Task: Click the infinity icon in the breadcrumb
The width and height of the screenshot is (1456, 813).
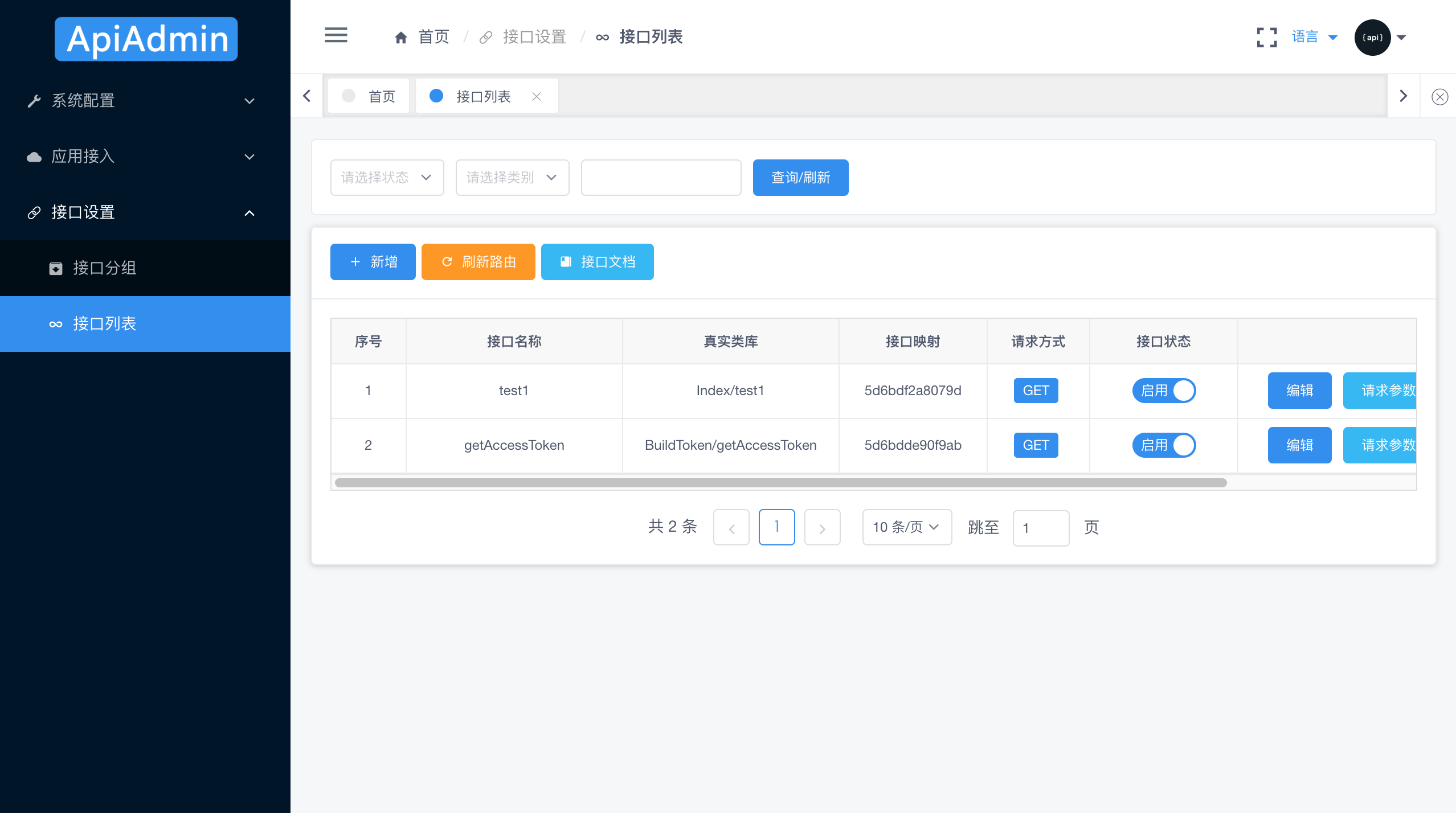Action: point(602,38)
